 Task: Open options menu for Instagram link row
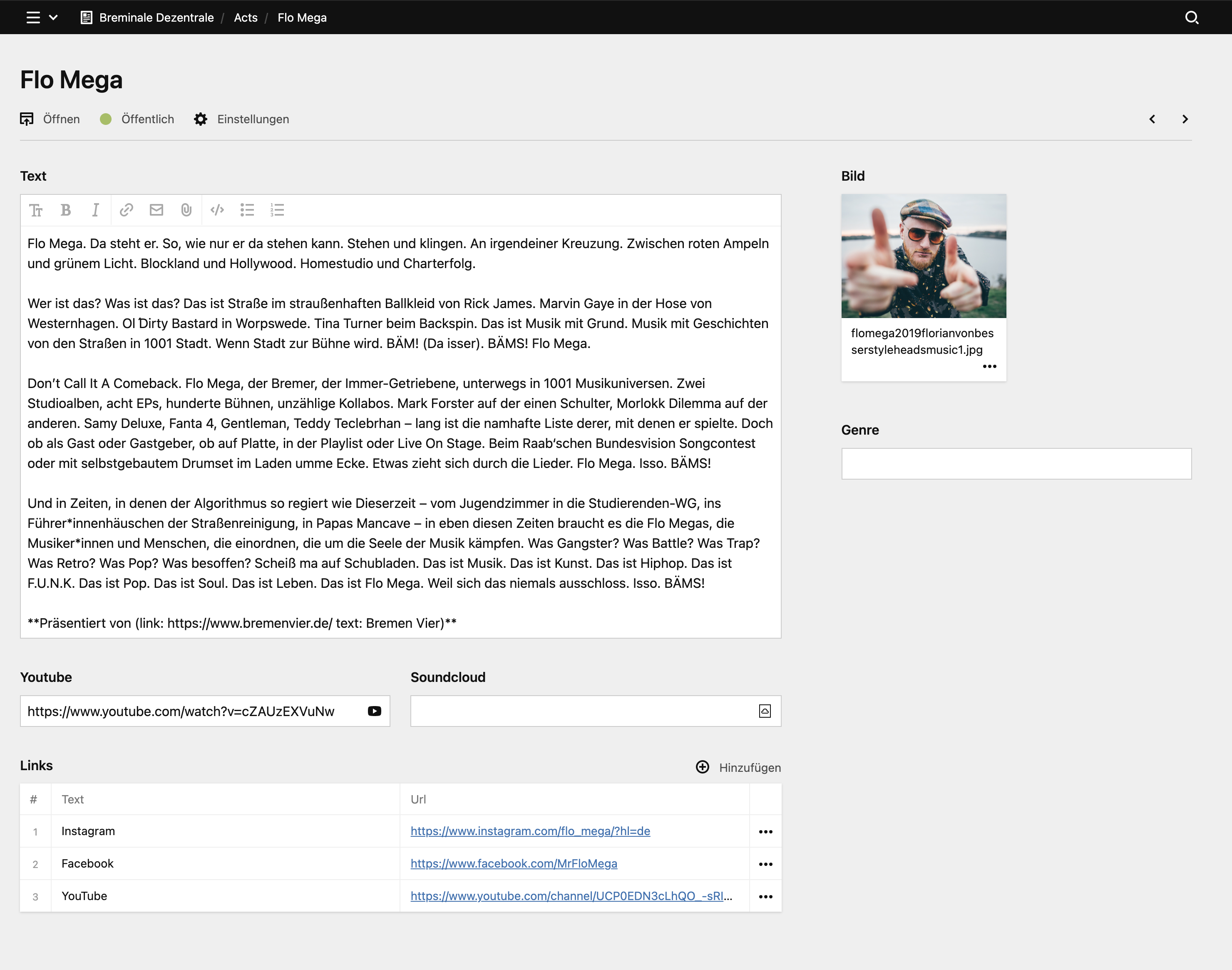[765, 831]
